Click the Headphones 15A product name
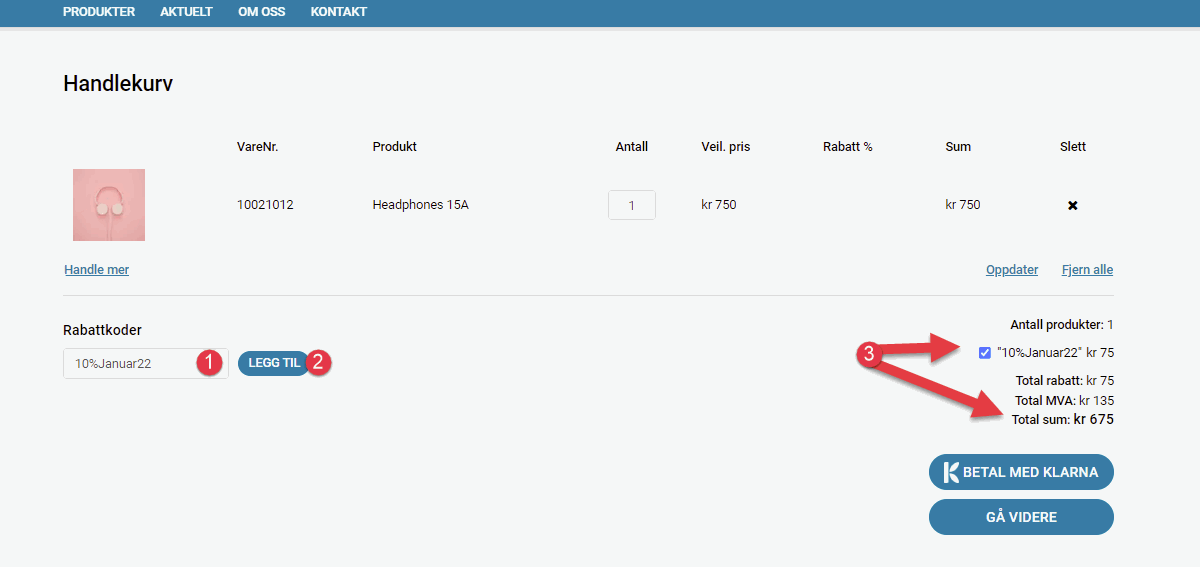Image resolution: width=1200 pixels, height=567 pixels. coord(421,205)
